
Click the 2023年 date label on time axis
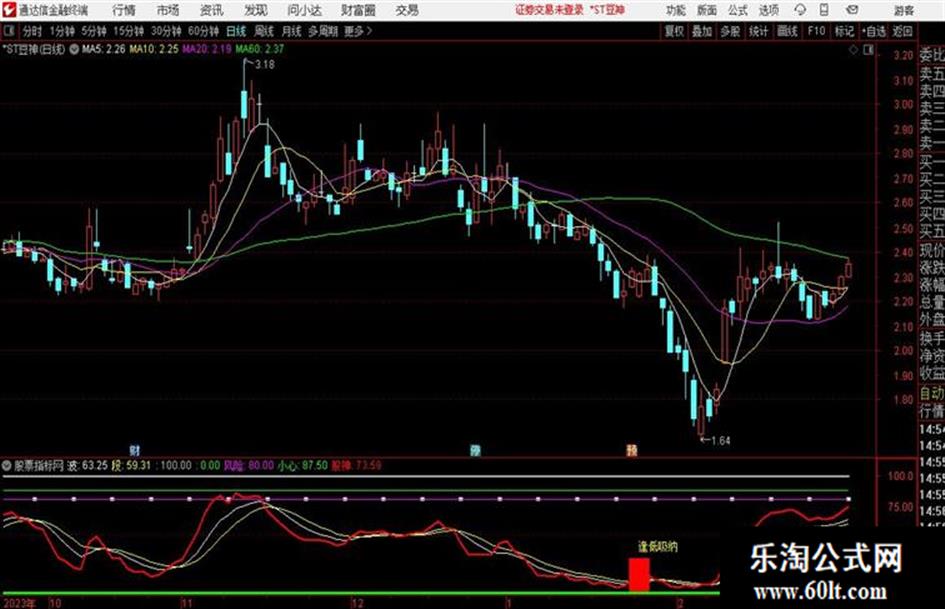coord(19,603)
